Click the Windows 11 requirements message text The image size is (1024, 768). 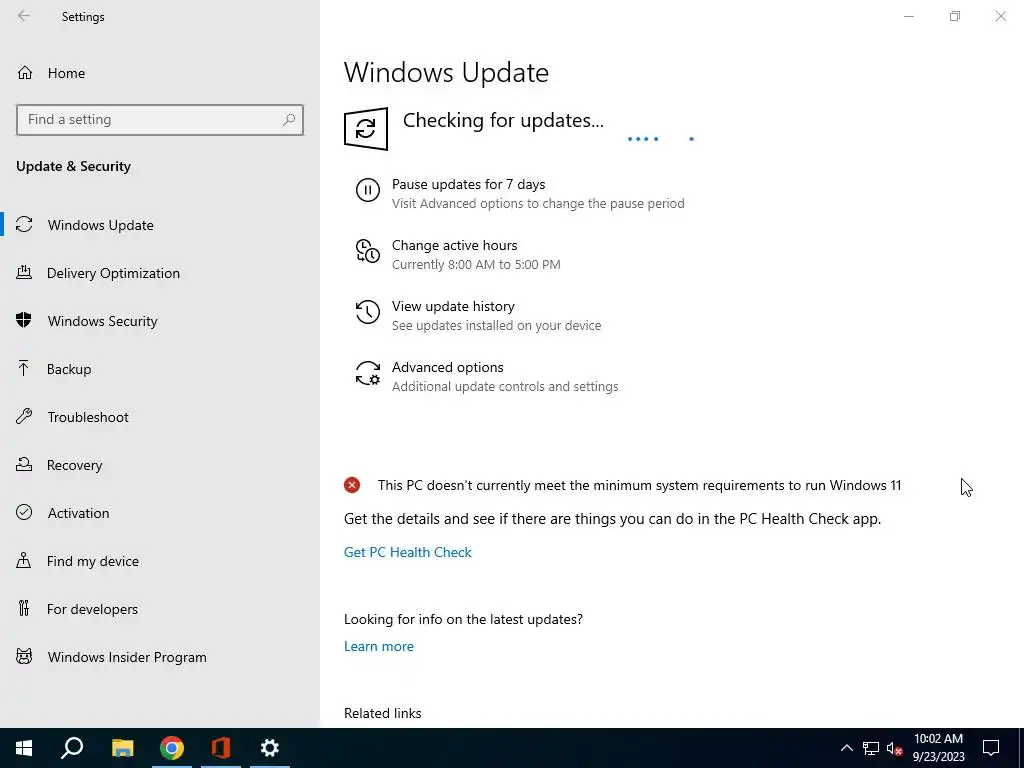click(639, 485)
